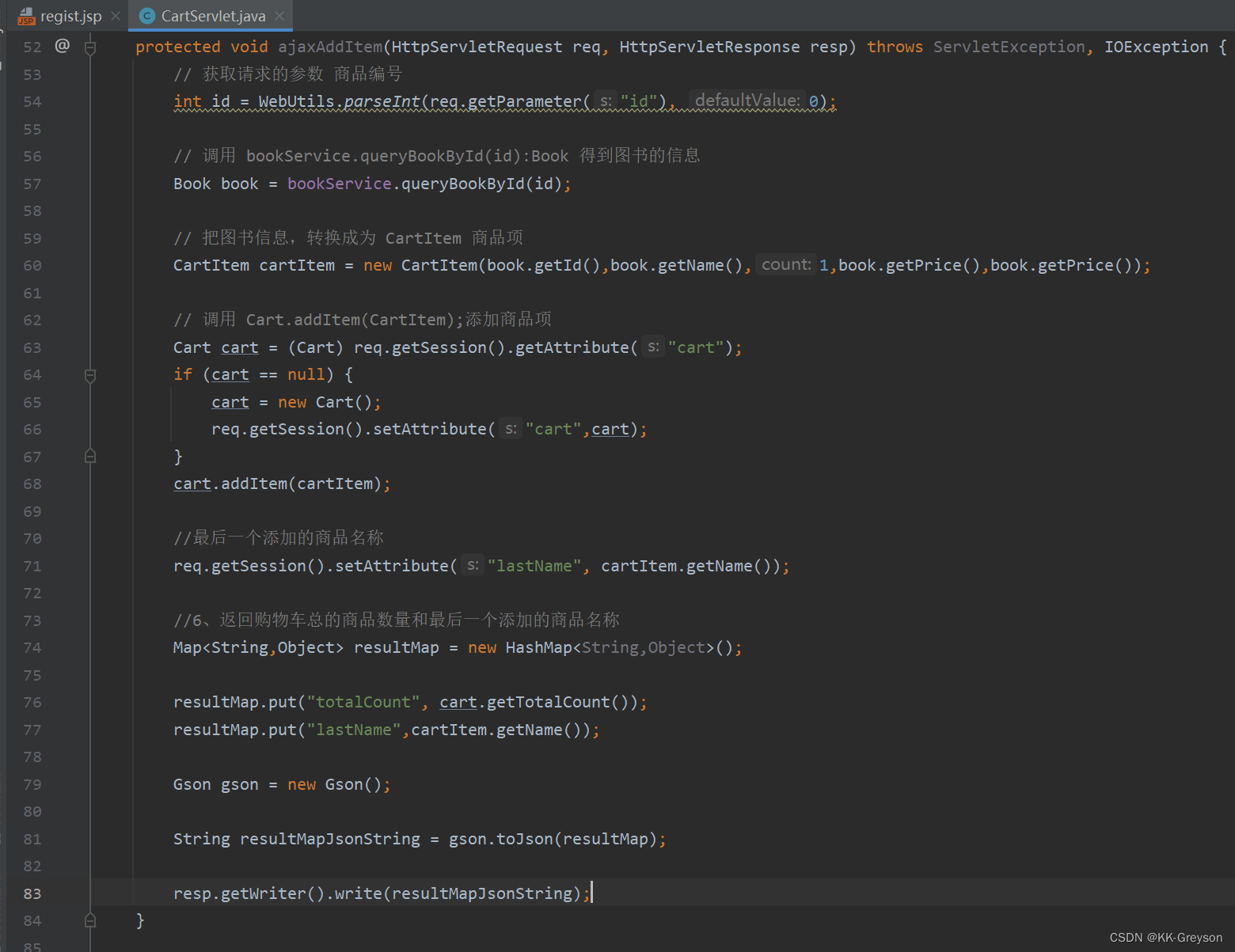Click setAttribute call on line 66
The image size is (1235, 952).
(430, 429)
